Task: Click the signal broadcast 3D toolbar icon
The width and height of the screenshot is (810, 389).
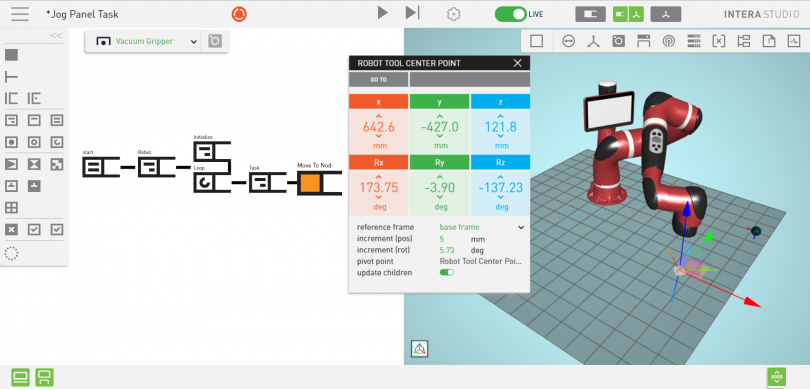Action: pos(669,41)
